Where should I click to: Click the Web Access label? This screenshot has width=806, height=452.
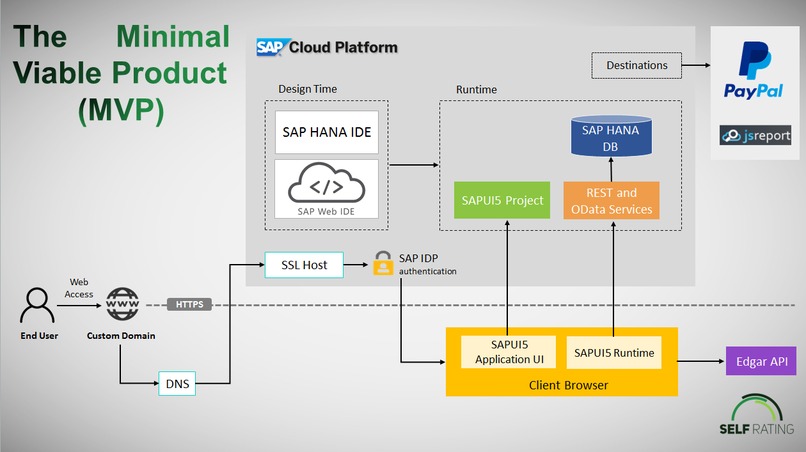(x=79, y=288)
